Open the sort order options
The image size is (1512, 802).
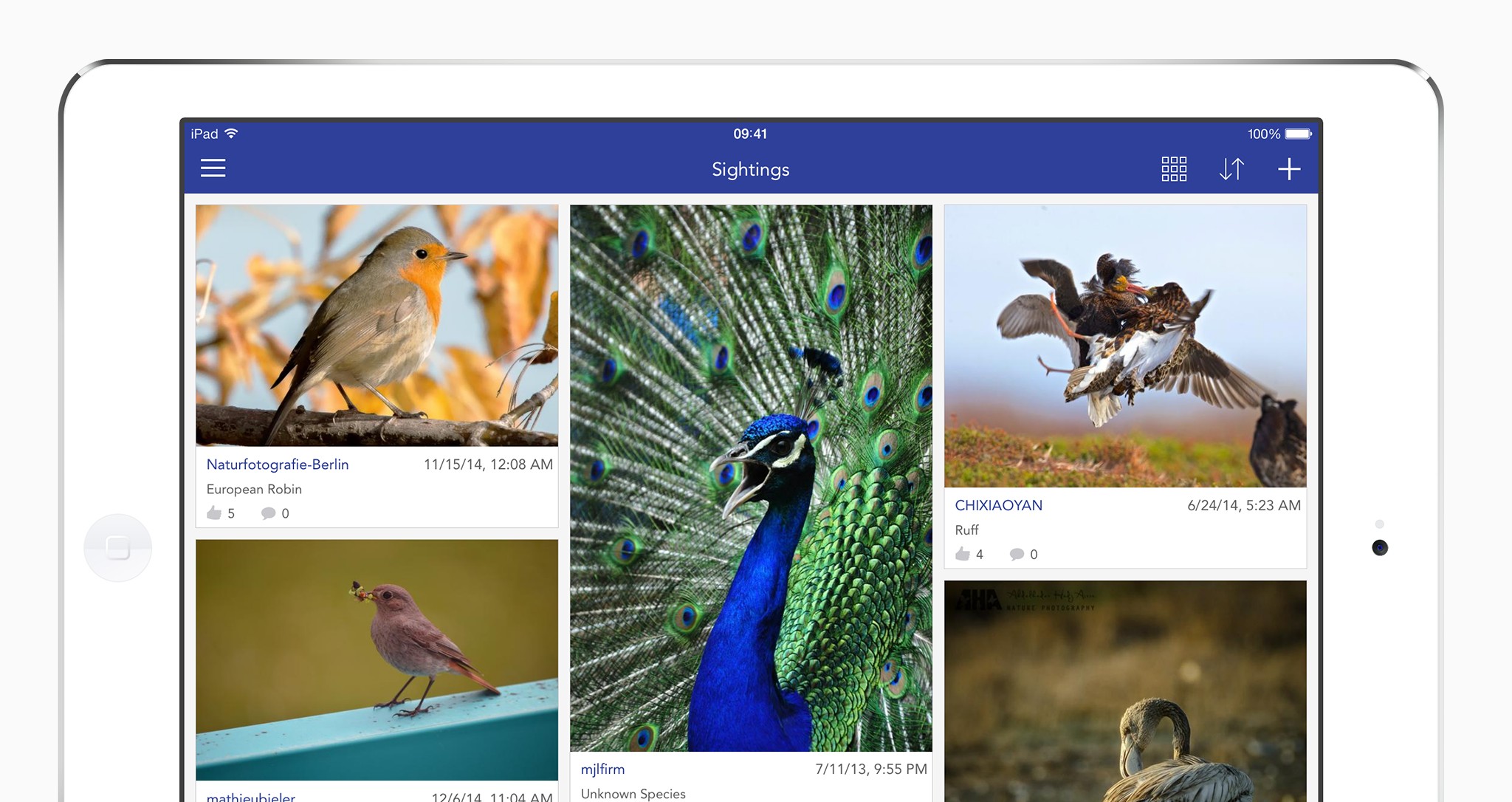pyautogui.click(x=1231, y=169)
